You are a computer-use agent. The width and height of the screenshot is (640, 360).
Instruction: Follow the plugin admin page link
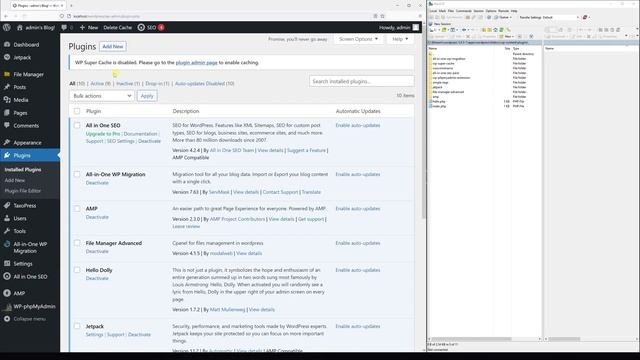[x=196, y=63]
